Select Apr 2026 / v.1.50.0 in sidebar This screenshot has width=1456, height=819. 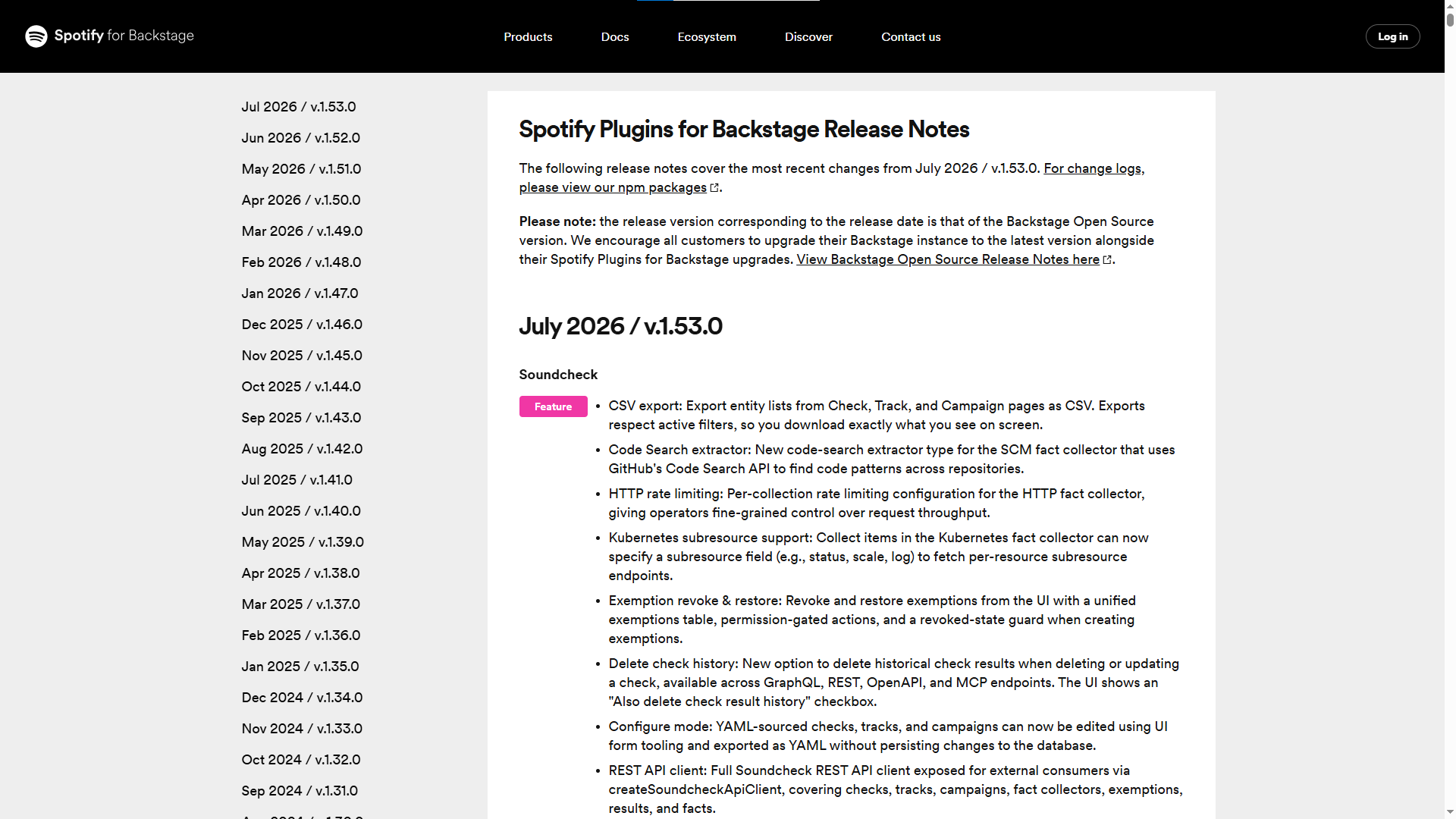(301, 200)
